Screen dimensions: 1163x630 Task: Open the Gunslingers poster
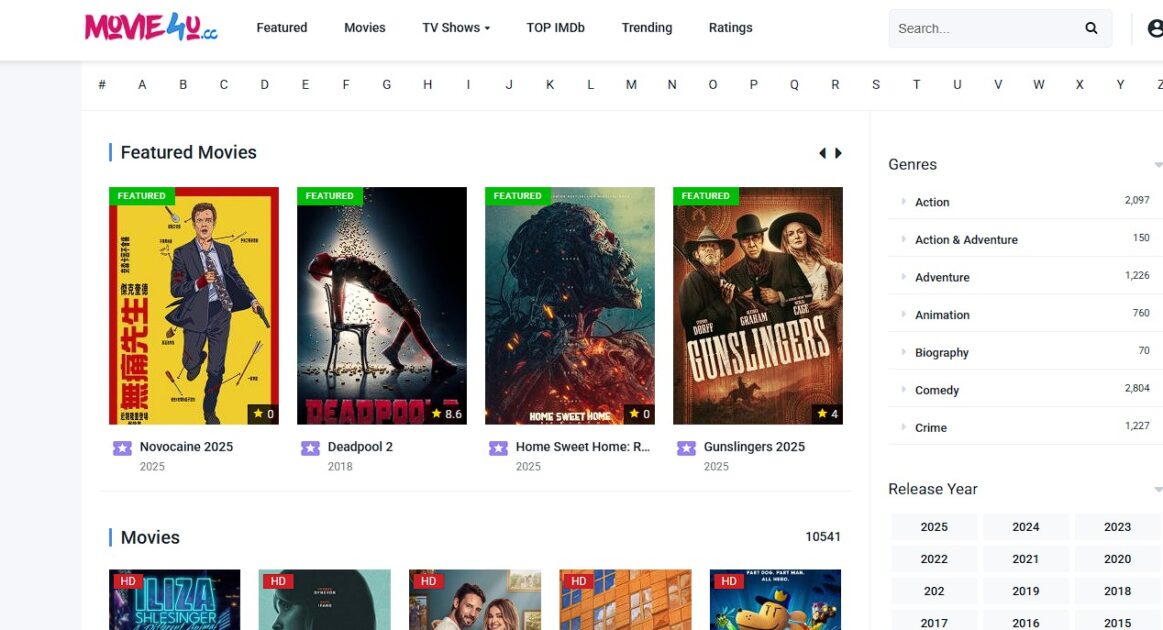pyautogui.click(x=758, y=306)
